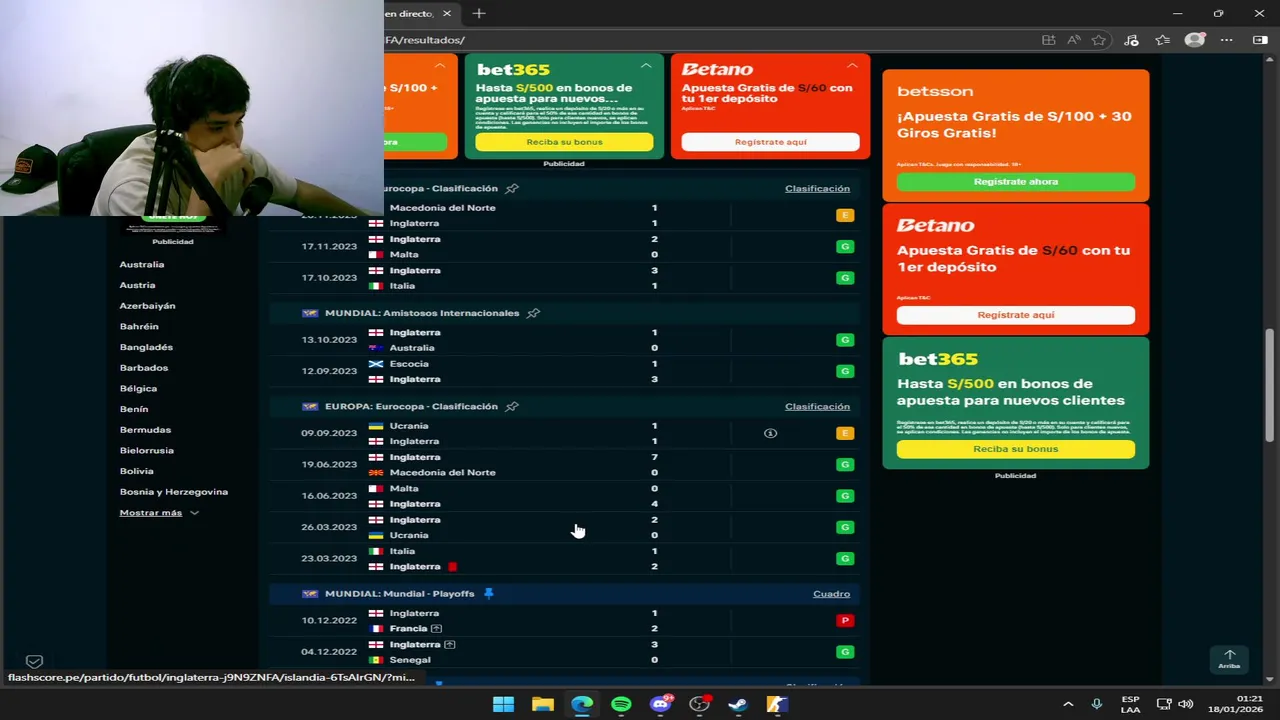Click betsson Regístrate ahora button
The width and height of the screenshot is (1280, 720).
tap(1015, 182)
